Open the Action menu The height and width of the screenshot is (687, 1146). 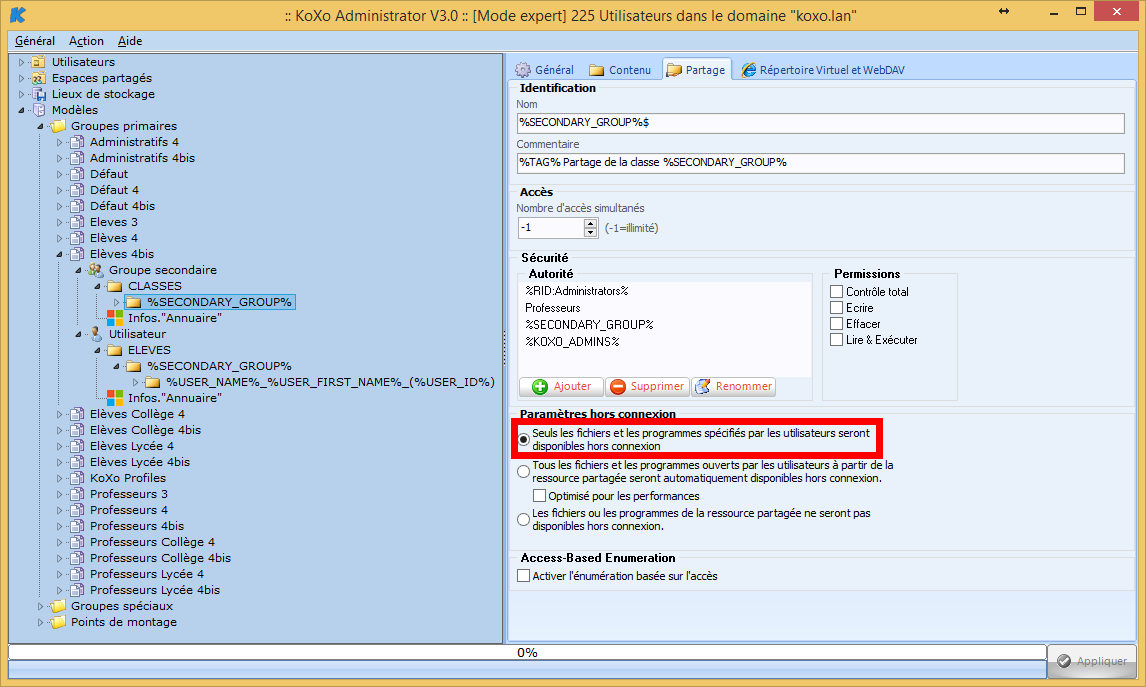[x=86, y=41]
